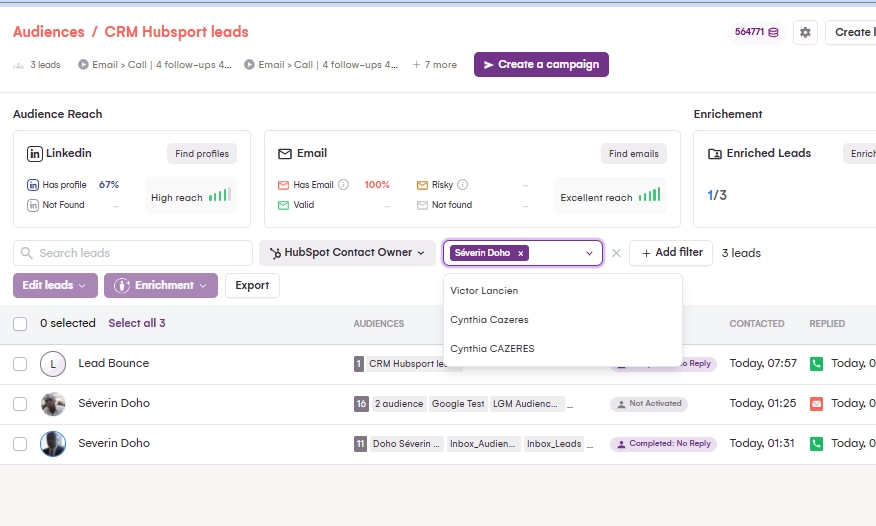Click the AUDIENCES column header
This screenshot has width=876, height=526.
coord(379,324)
